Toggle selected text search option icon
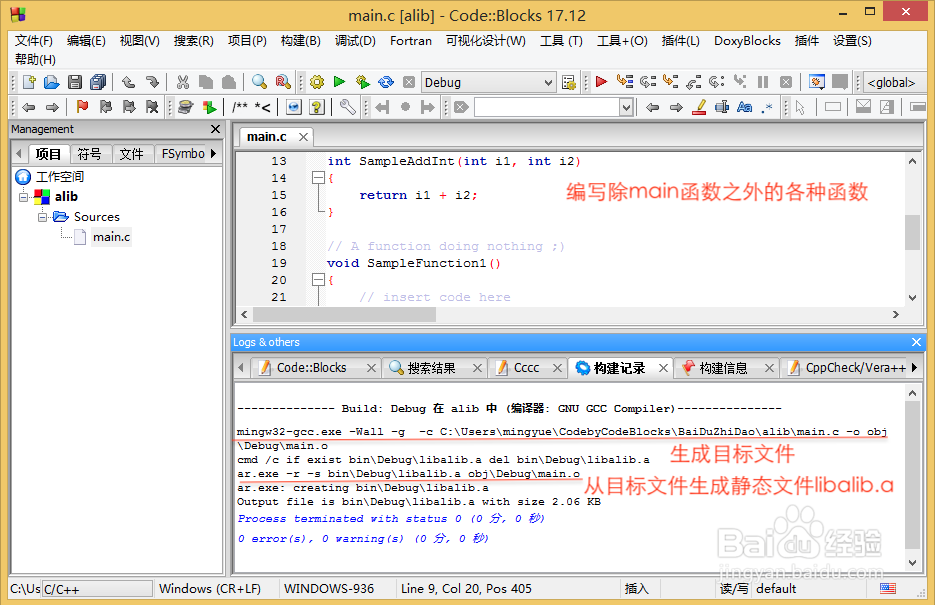The height and width of the screenshot is (605, 935). coord(722,107)
